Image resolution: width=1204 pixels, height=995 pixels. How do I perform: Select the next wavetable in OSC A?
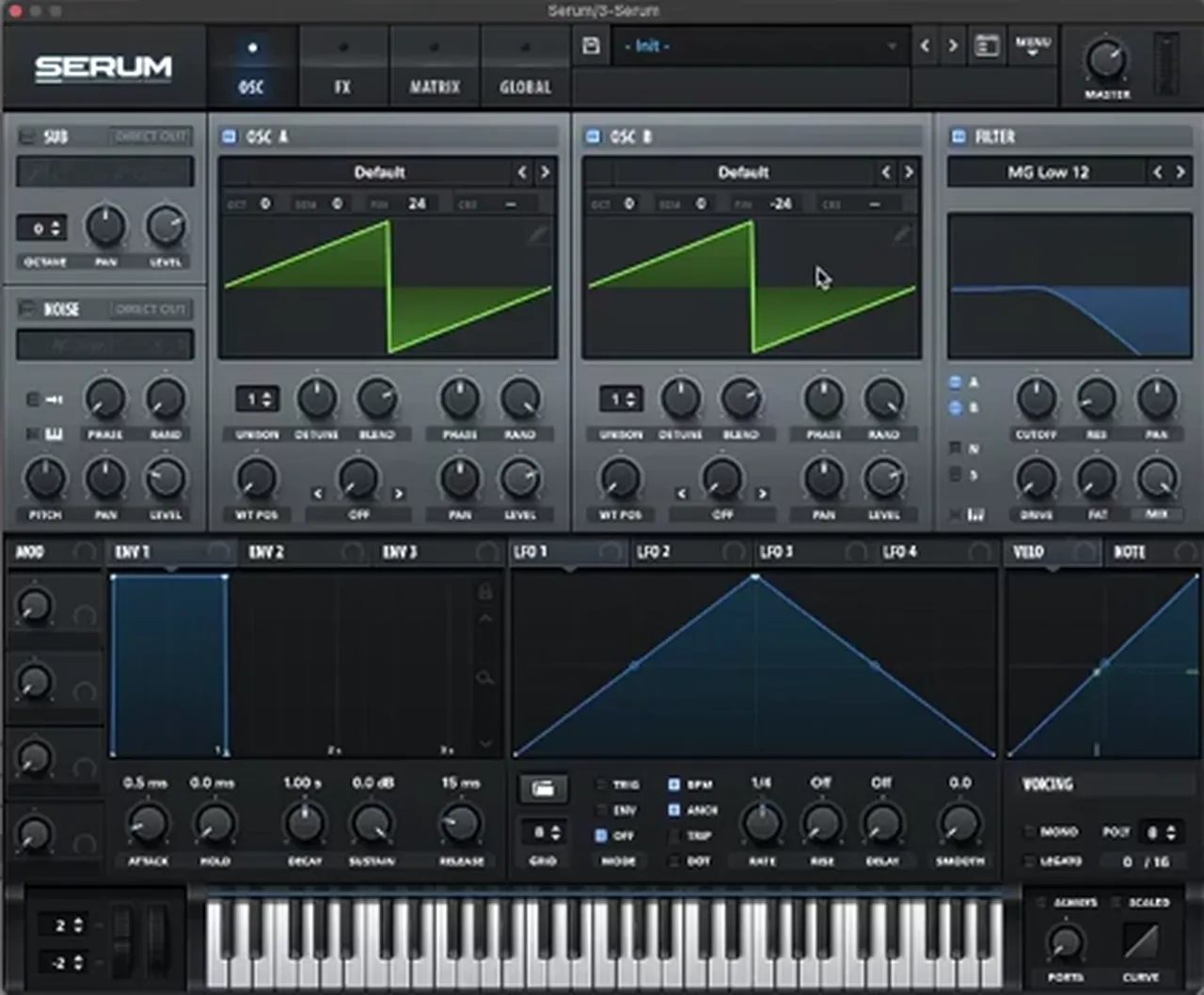click(545, 172)
